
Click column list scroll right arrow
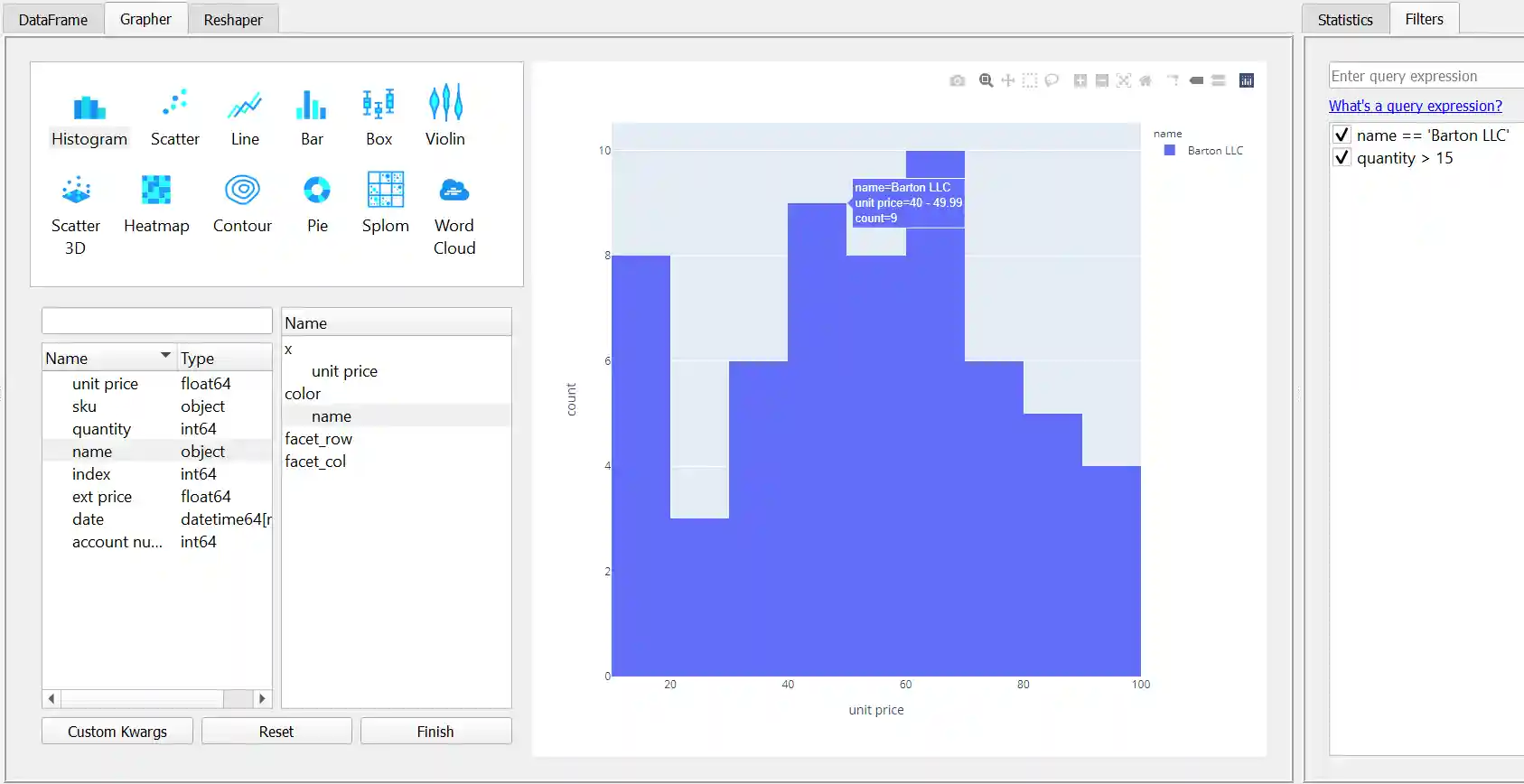tap(262, 698)
